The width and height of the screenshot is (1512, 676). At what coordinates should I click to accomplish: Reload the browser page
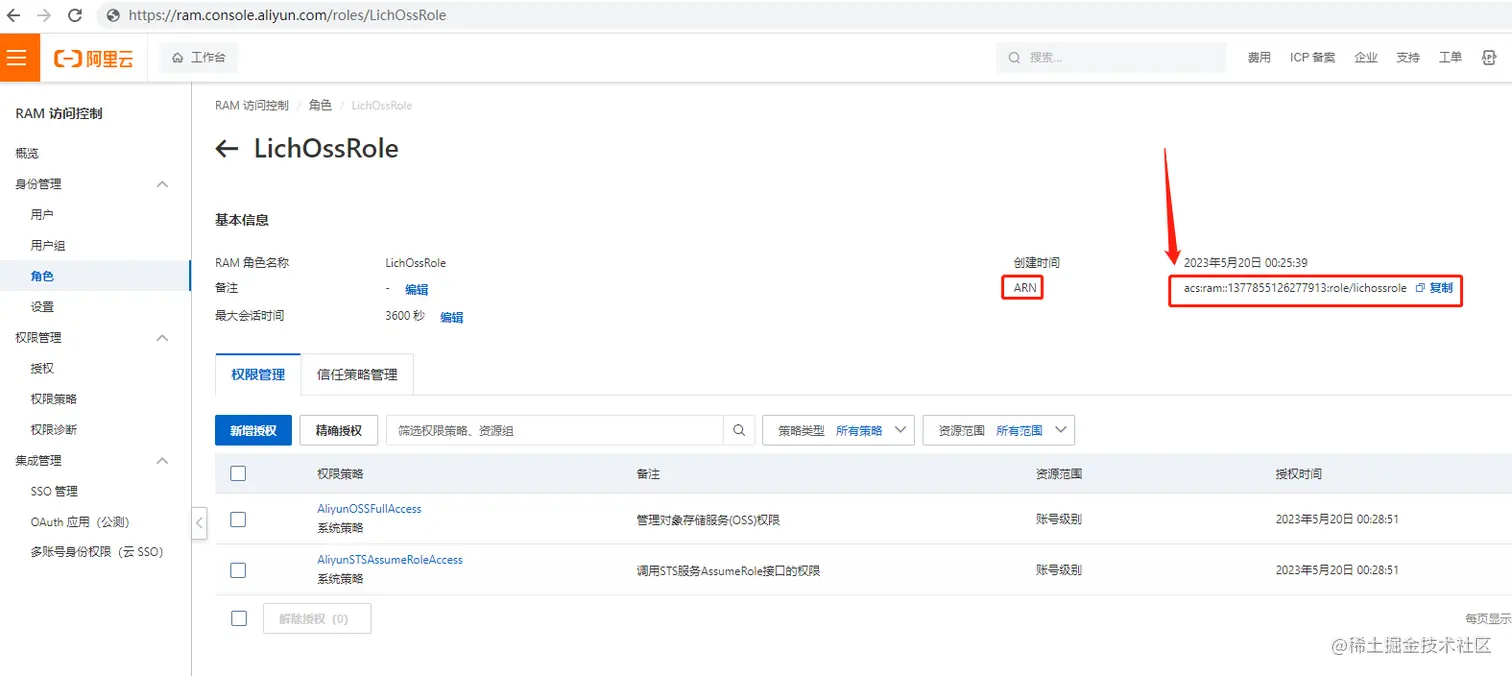tap(75, 15)
